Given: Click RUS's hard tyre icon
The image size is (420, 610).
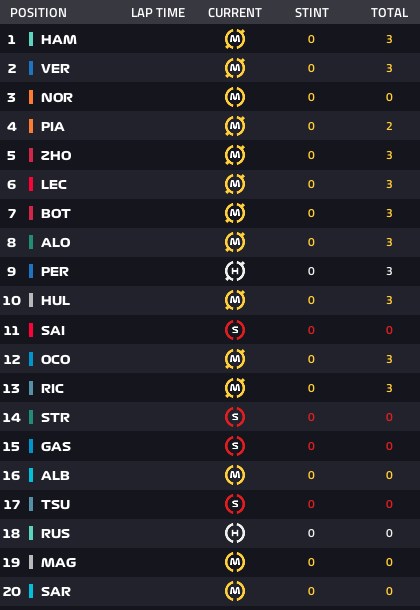Looking at the screenshot, I should click(235, 533).
